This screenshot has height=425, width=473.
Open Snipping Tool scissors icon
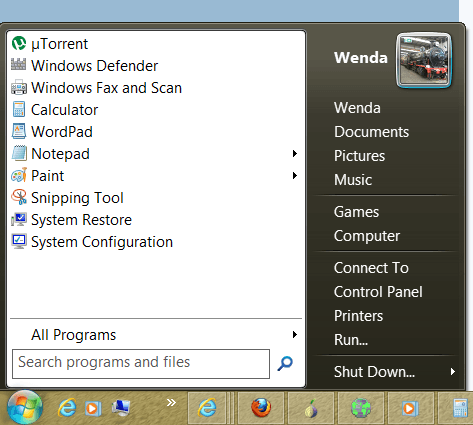[x=19, y=197]
